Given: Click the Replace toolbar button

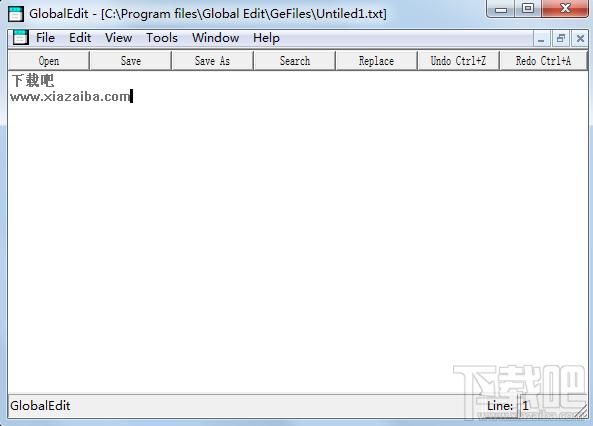Looking at the screenshot, I should pyautogui.click(x=377, y=61).
